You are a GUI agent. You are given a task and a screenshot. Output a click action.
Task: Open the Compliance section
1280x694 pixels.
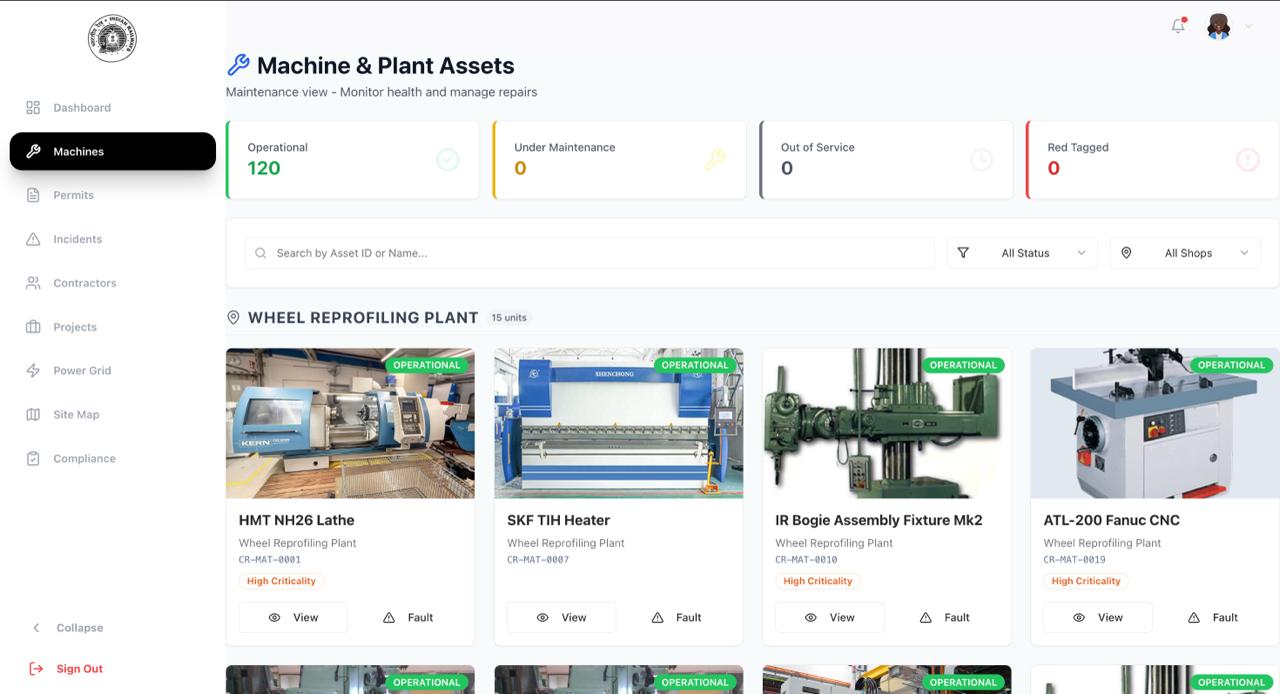pos(112,458)
